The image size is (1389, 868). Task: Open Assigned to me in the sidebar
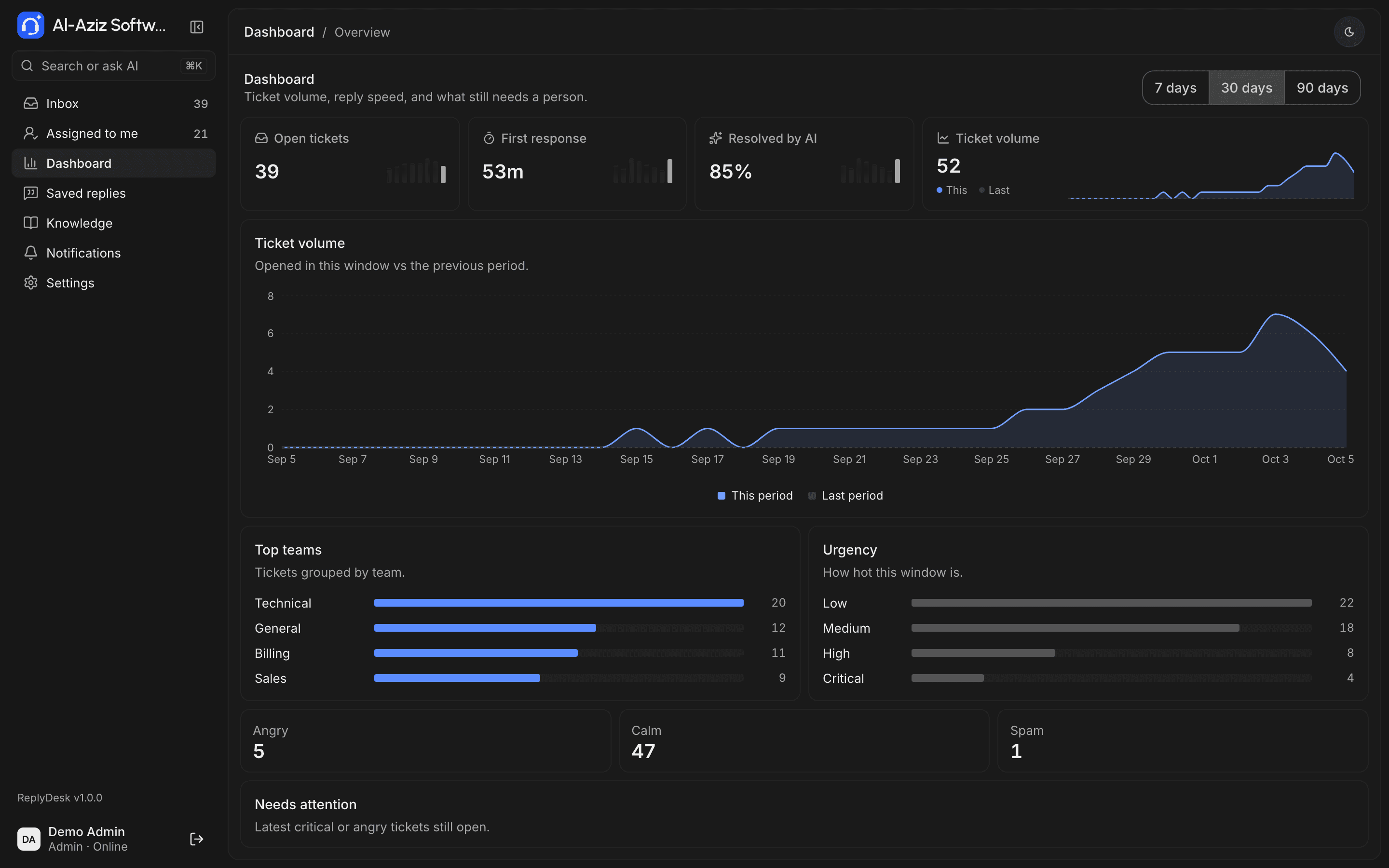114,133
